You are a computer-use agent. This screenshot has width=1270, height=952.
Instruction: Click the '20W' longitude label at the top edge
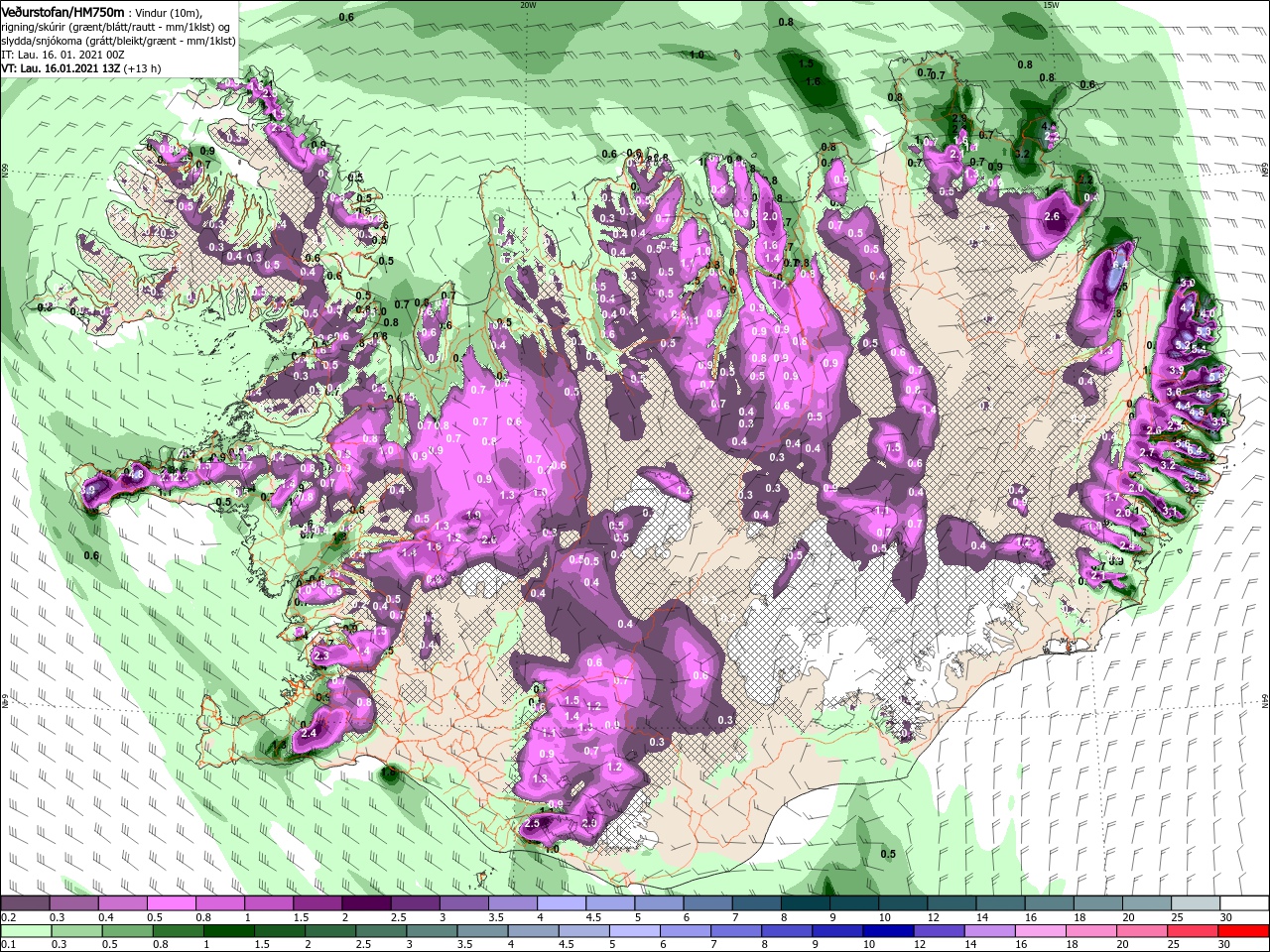[x=528, y=5]
